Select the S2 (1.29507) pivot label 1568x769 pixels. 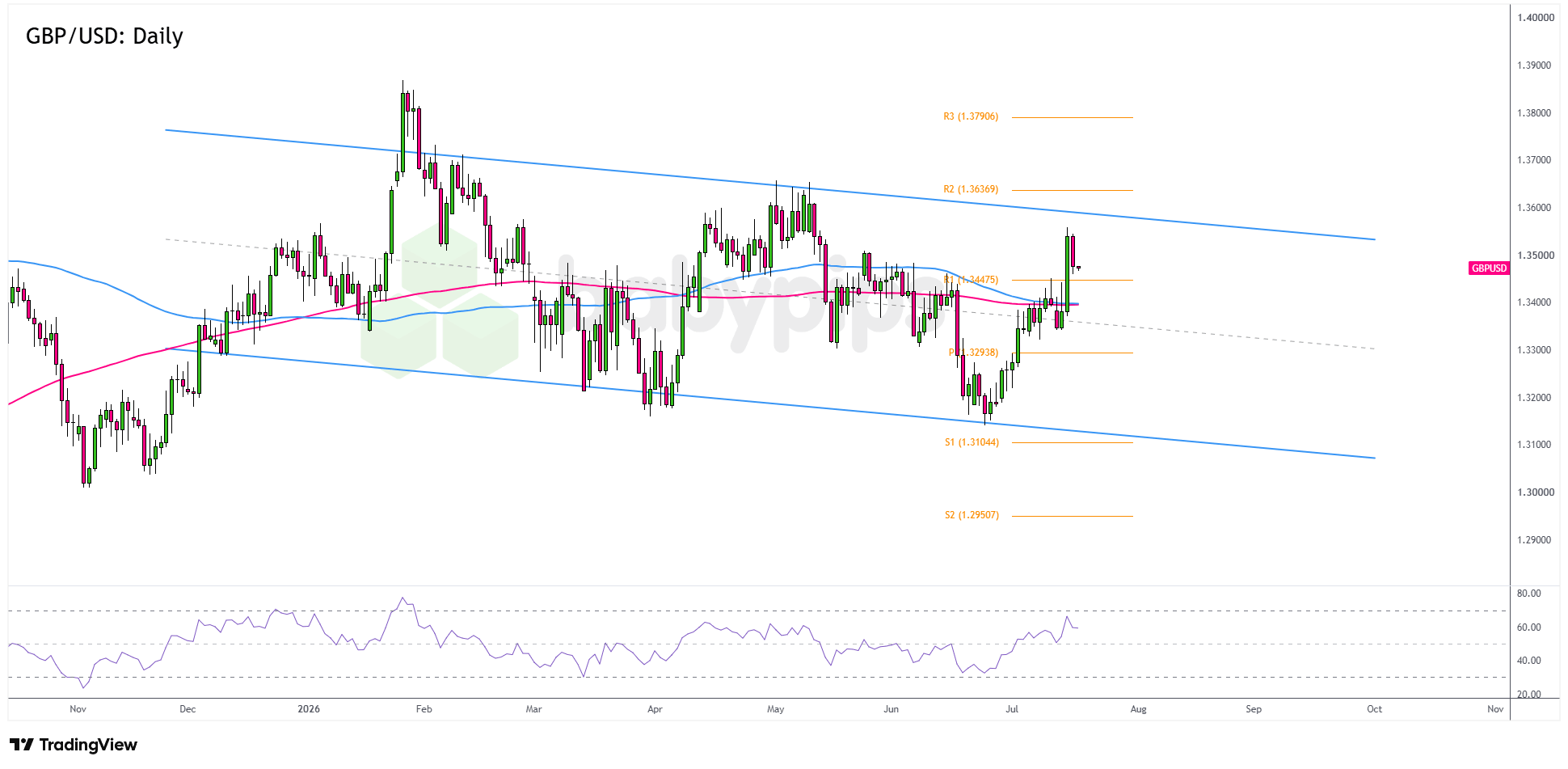(x=972, y=515)
